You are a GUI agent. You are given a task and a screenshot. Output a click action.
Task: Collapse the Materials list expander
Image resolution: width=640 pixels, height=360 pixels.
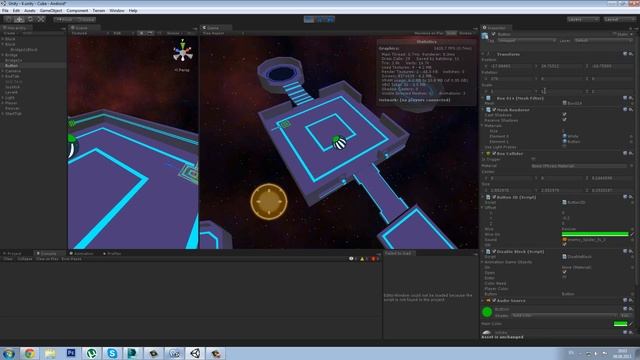click(482, 126)
